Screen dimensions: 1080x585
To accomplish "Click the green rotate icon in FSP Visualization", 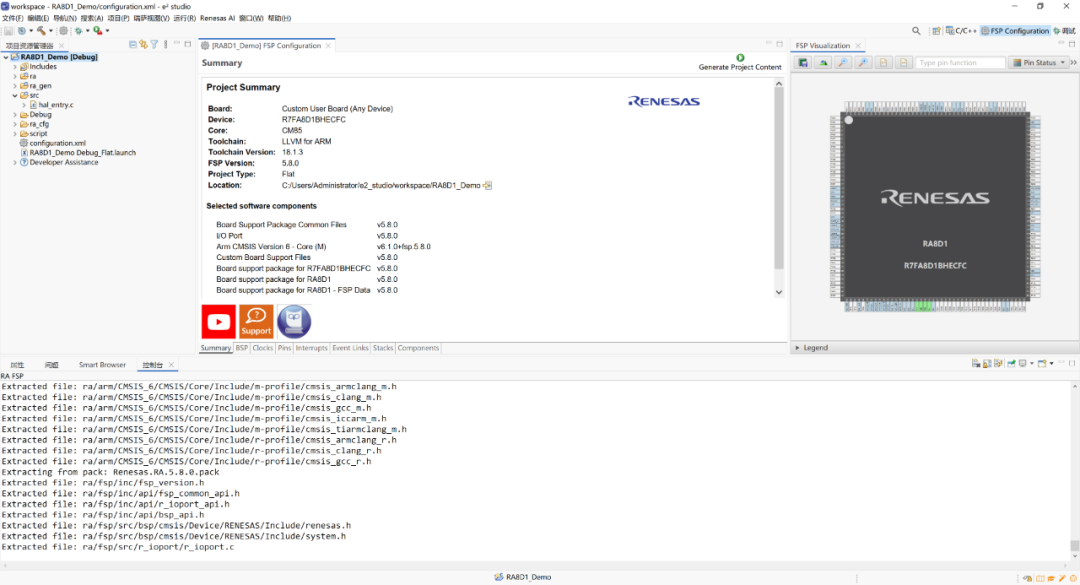I will [823, 63].
